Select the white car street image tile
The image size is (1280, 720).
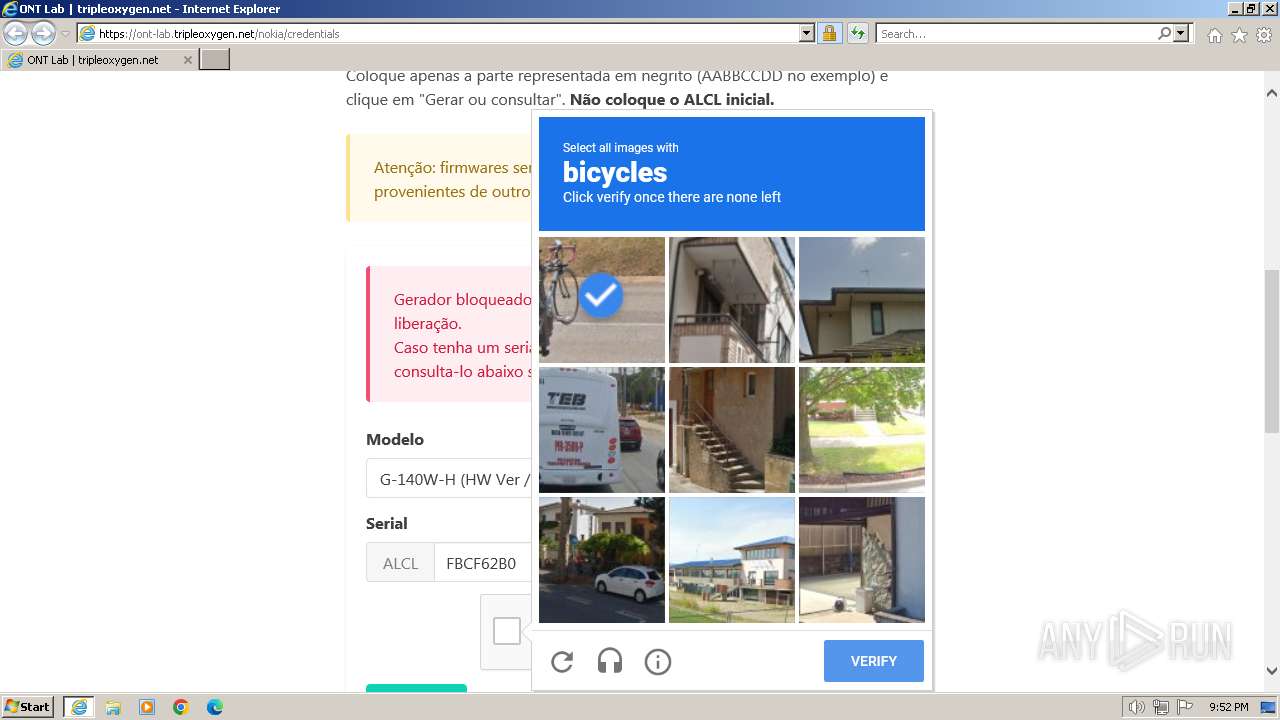[x=602, y=560]
